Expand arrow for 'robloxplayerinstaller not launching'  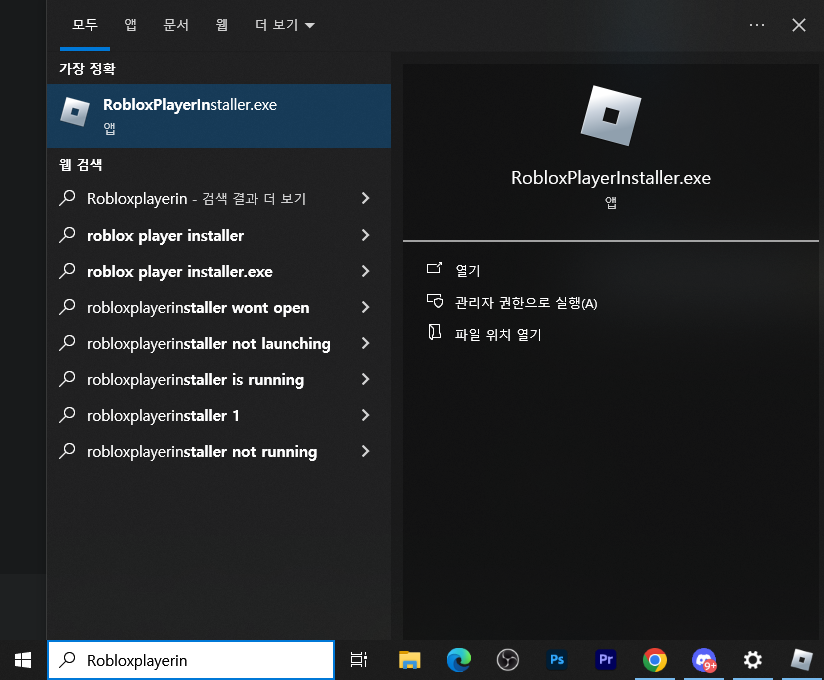coord(366,343)
